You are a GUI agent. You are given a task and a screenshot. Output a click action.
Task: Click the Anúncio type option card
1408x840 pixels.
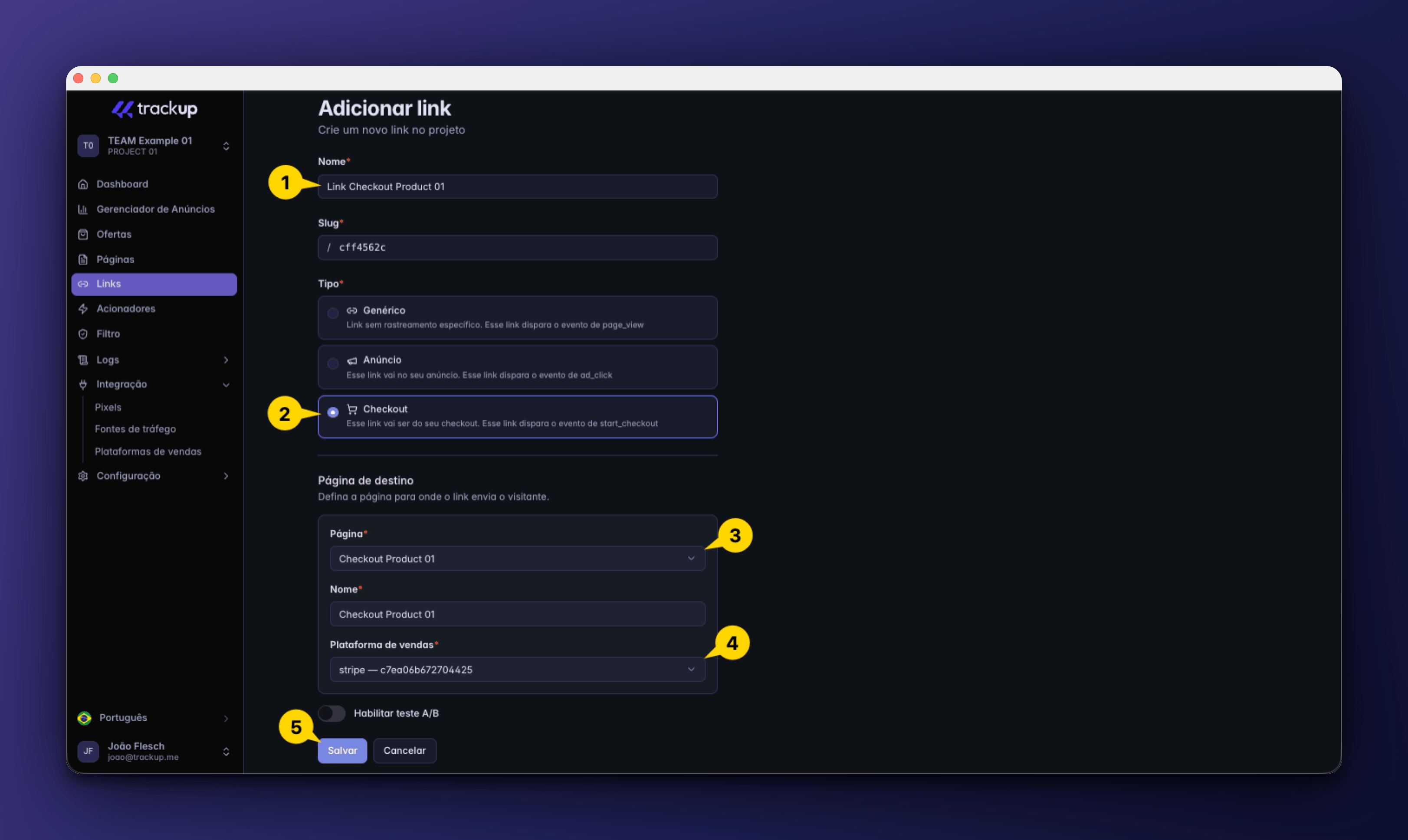[x=517, y=367]
